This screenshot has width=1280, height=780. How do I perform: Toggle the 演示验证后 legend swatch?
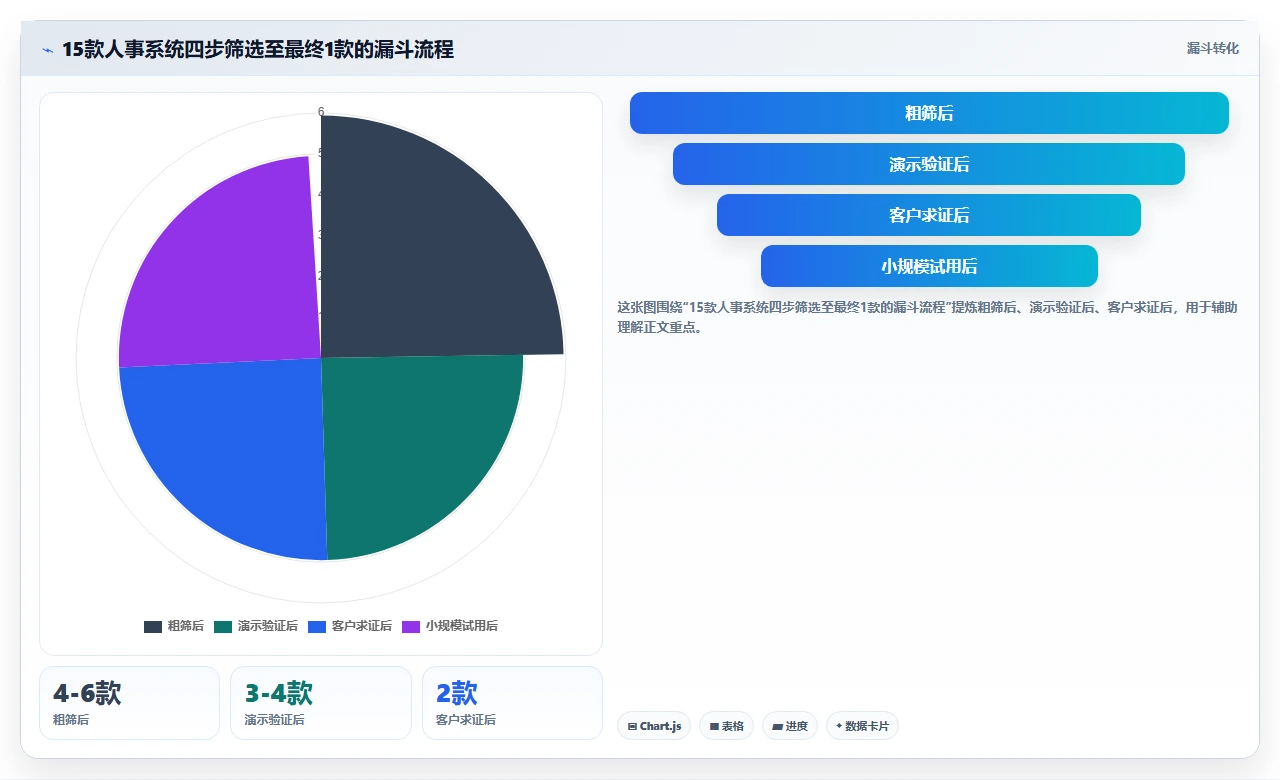click(x=223, y=626)
